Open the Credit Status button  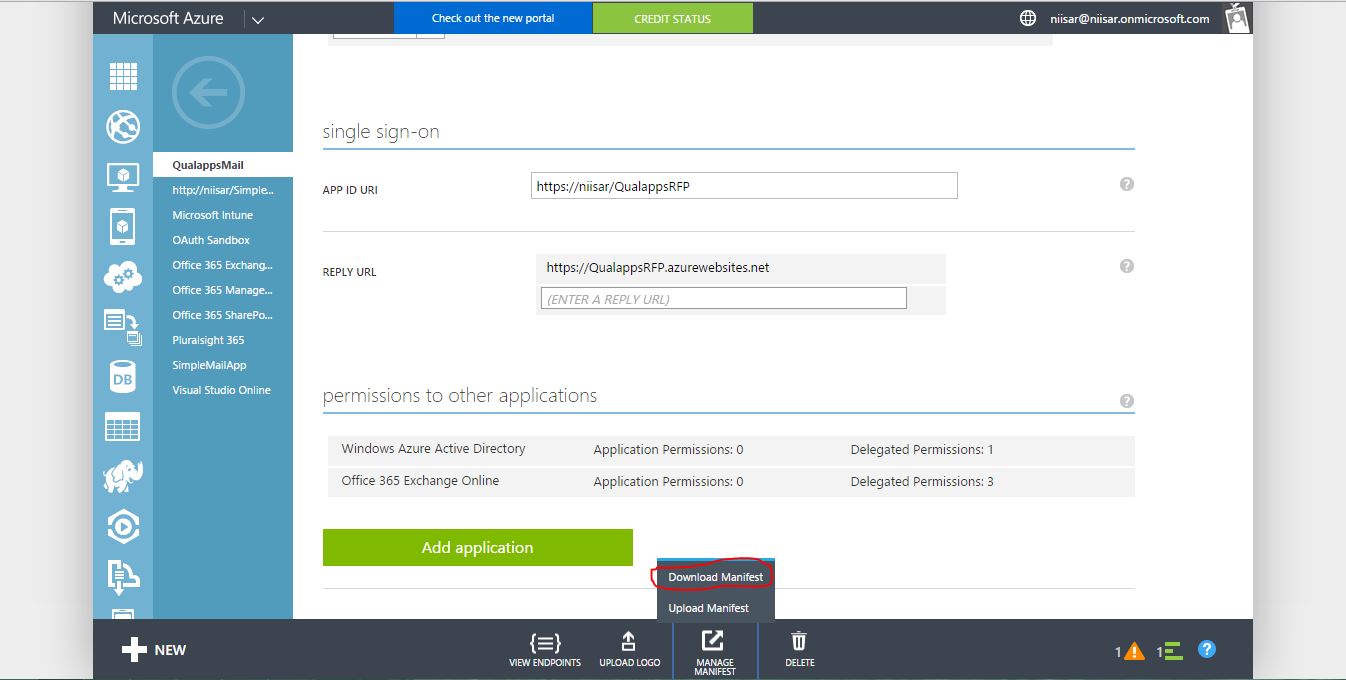pos(673,18)
